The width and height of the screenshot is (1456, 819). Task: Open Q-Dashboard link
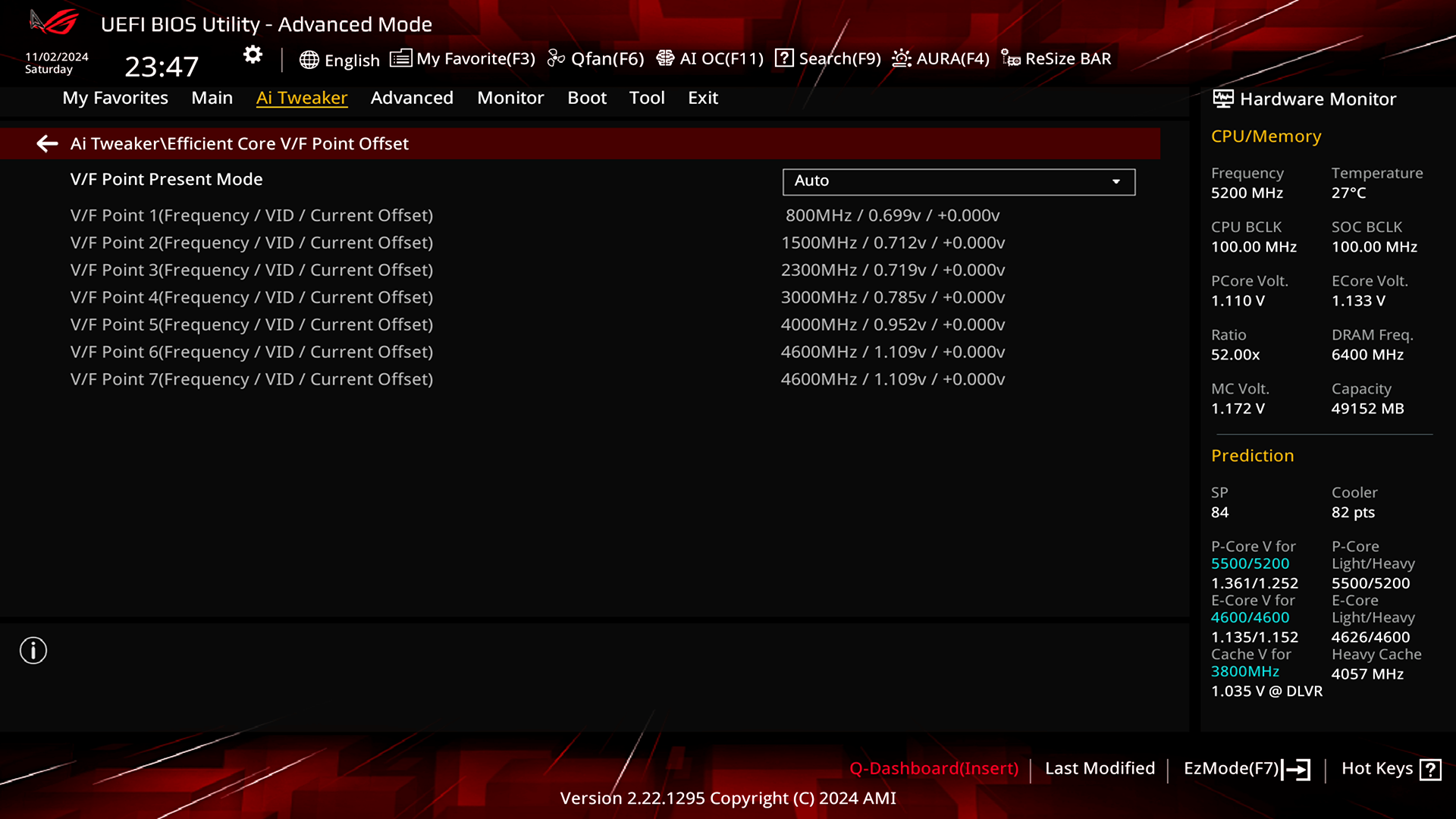(934, 768)
